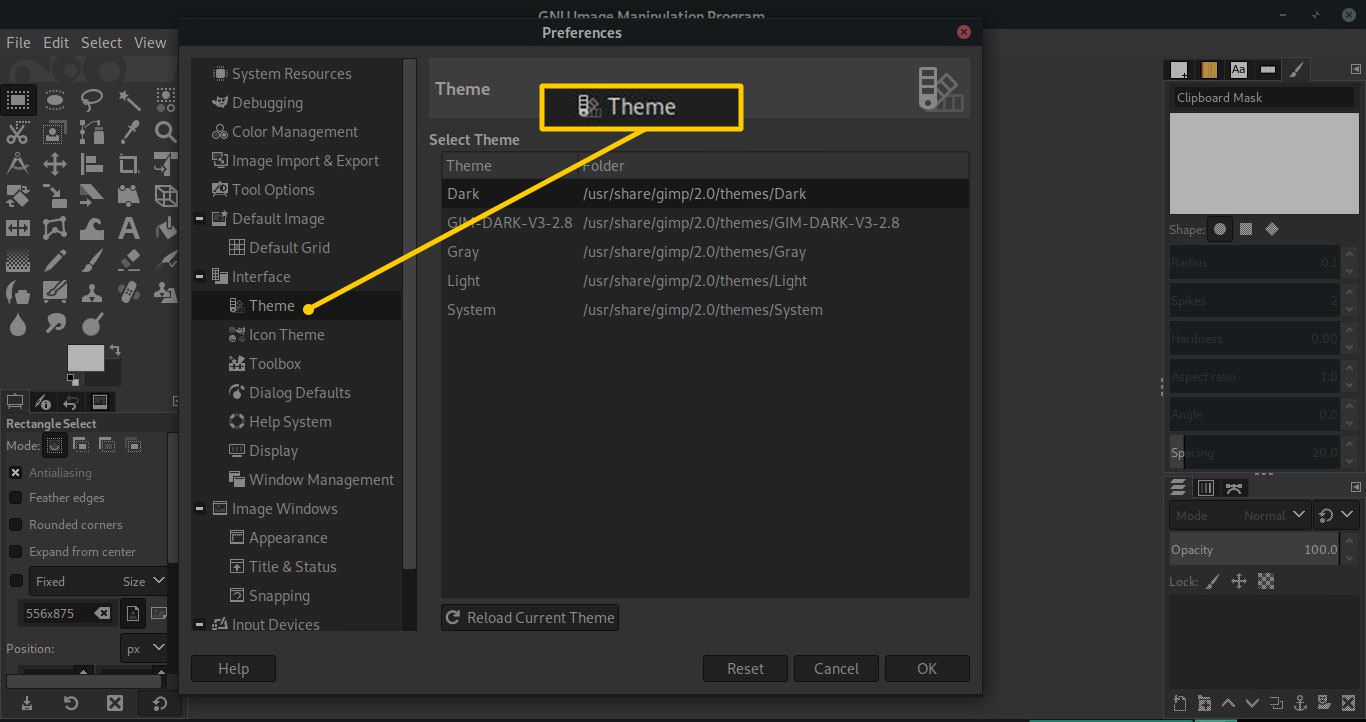Select the Clone stamp tool
1366x722 pixels.
[x=92, y=292]
